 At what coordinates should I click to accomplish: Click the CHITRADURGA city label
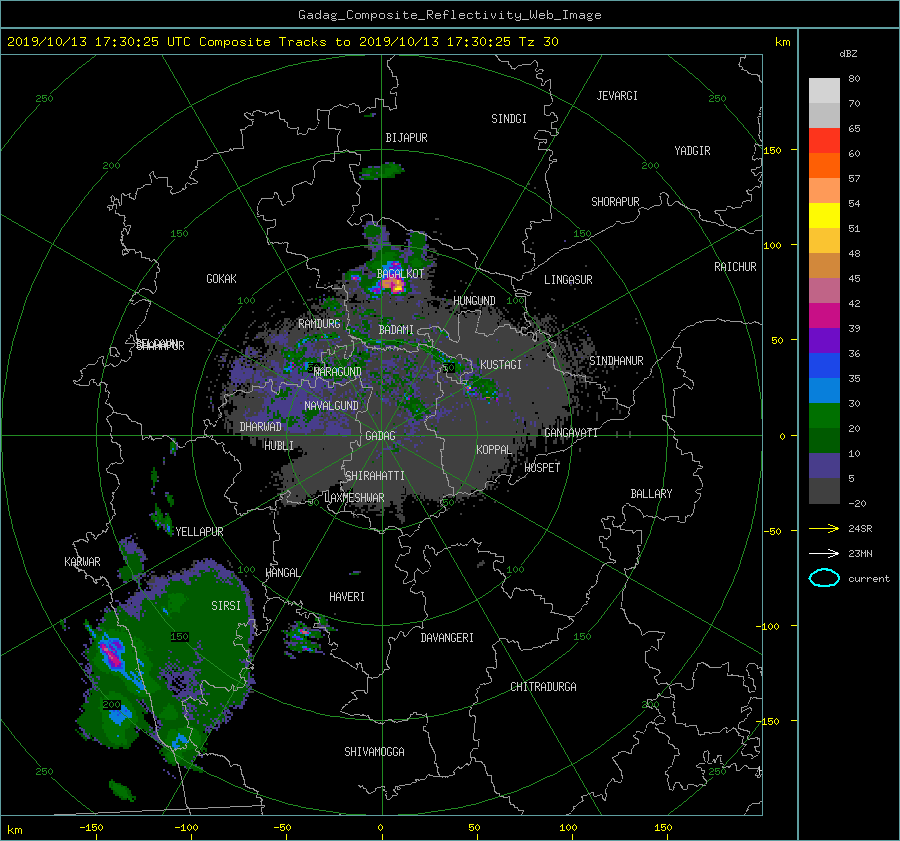point(544,687)
